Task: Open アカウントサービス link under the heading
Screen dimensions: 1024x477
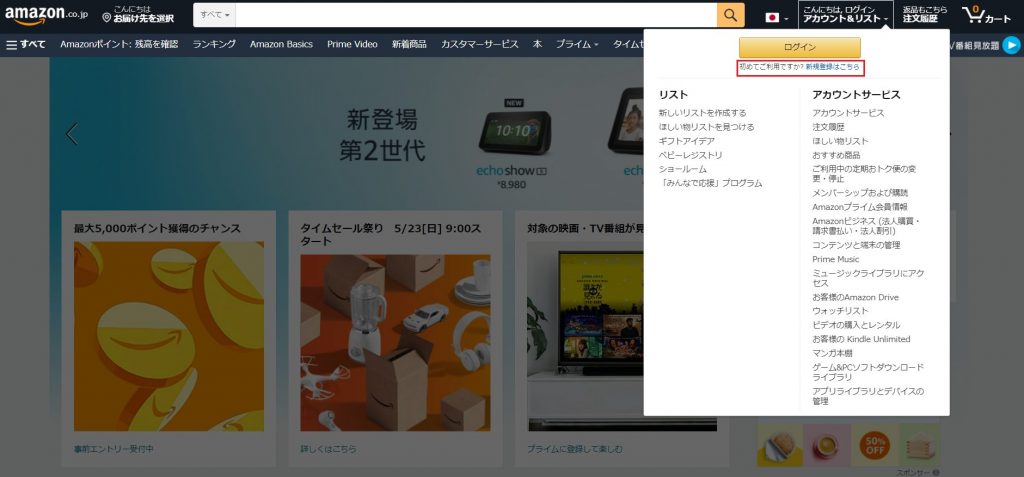Action: [848, 113]
